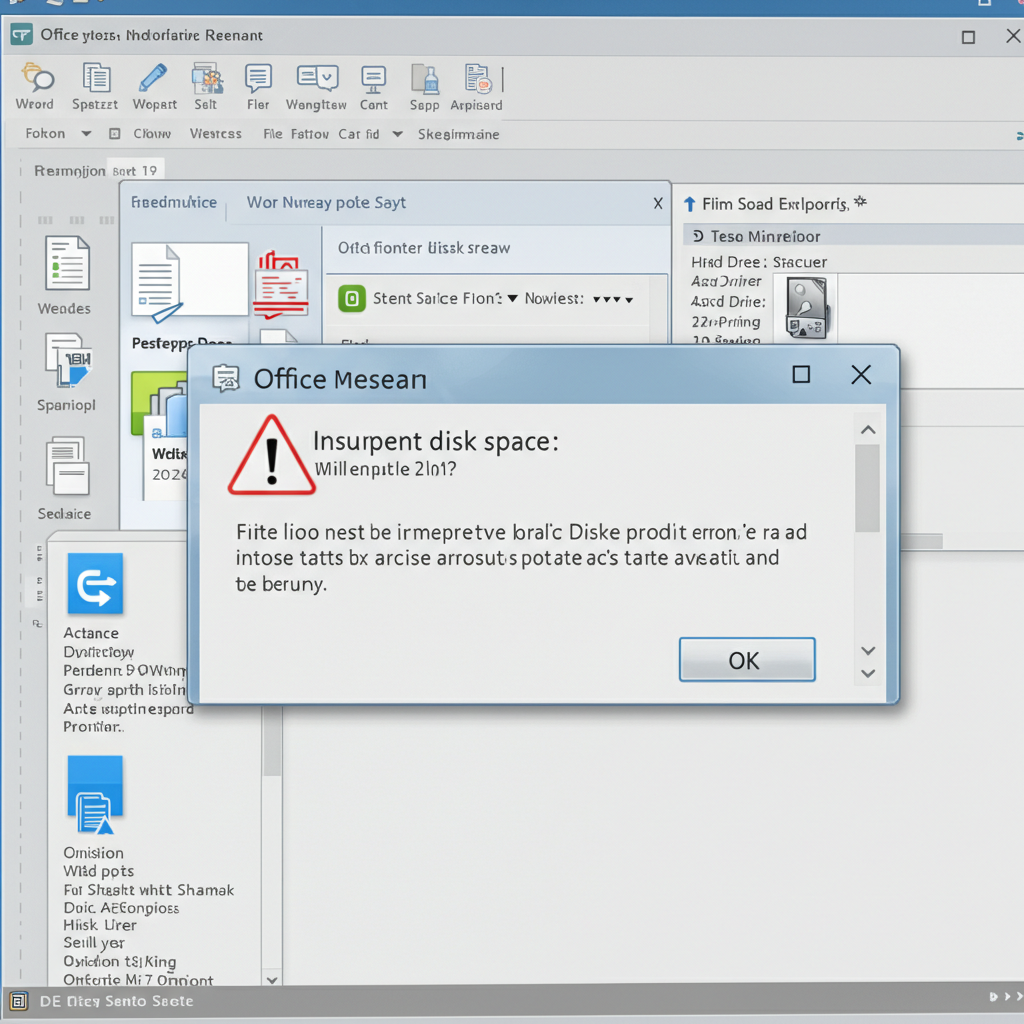Image resolution: width=1024 pixels, height=1024 pixels.
Task: Click the blue Omision document icon
Action: coord(95,795)
